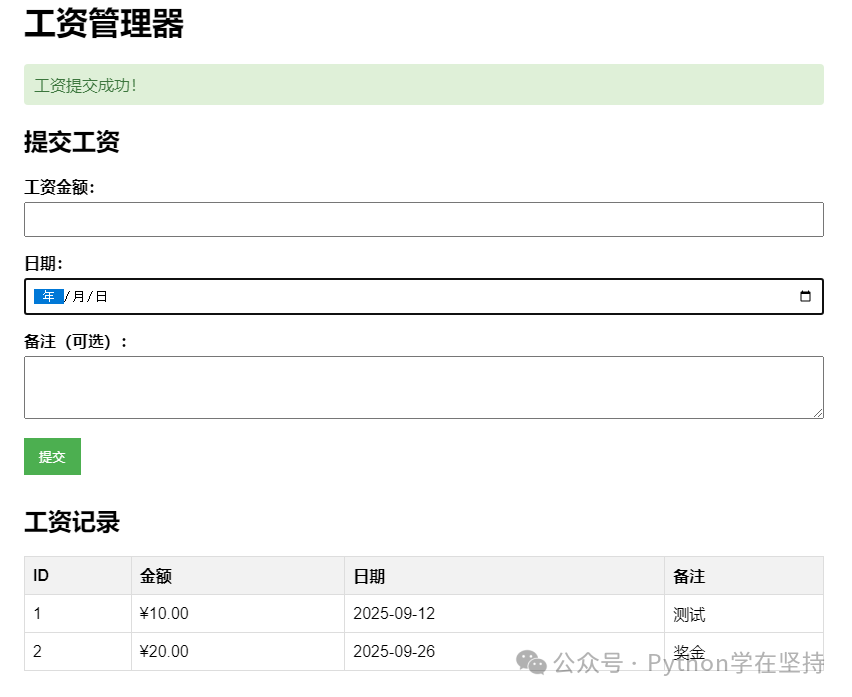Select the 日 segment of the date
Screen dimensions: 852x697
tap(101, 296)
